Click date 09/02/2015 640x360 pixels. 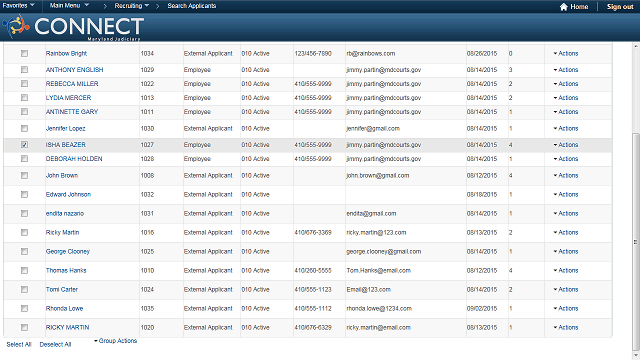(482, 309)
